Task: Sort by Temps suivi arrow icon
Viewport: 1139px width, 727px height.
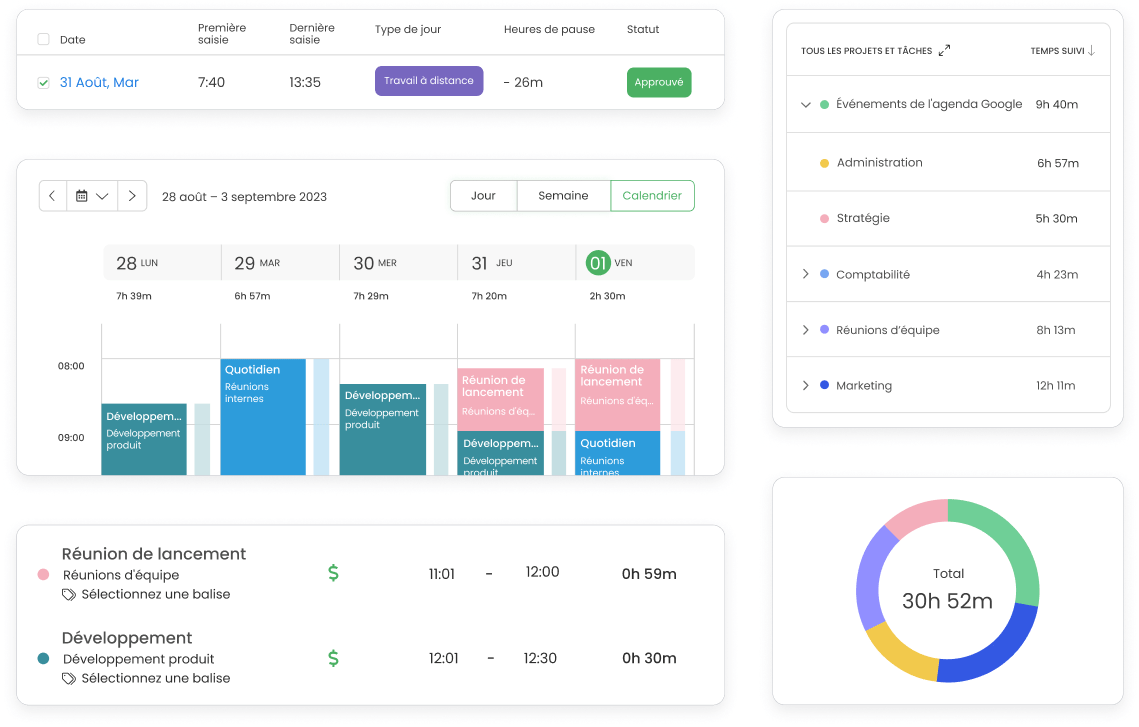Action: (x=1091, y=50)
